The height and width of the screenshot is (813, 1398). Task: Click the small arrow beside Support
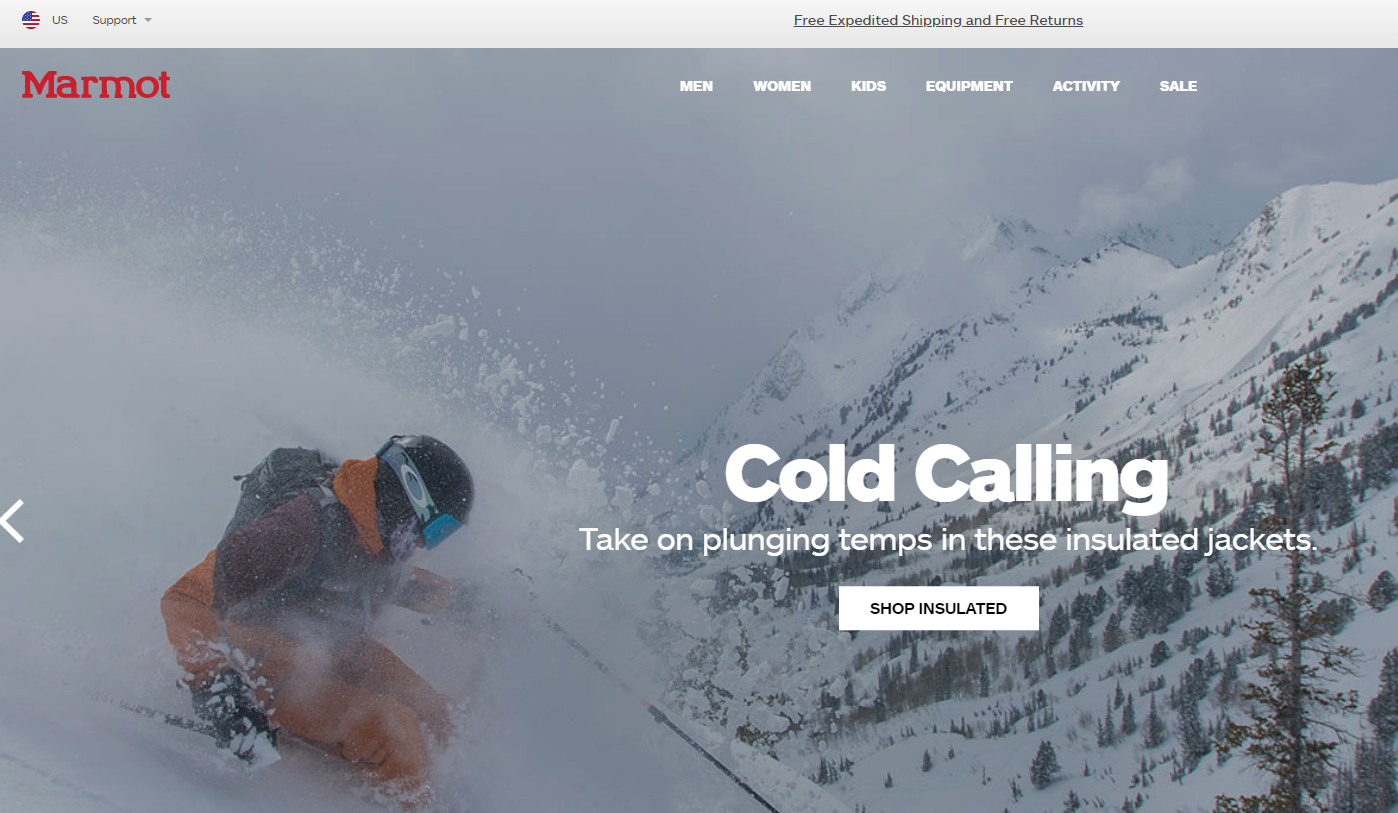[148, 20]
